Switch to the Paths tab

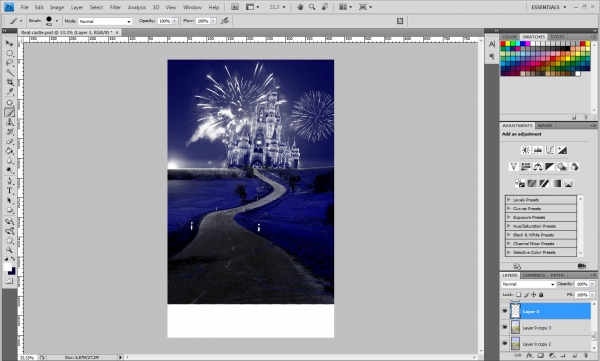point(557,275)
